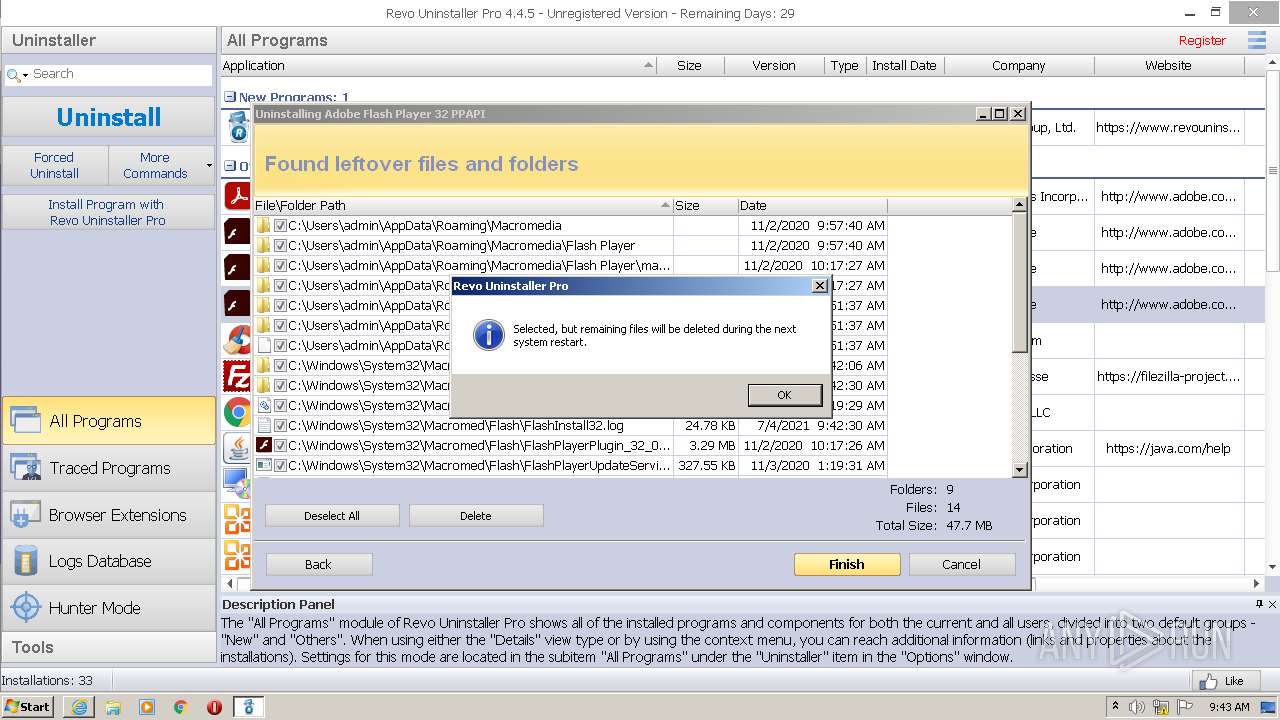Click the red Opera taskbar icon
1280x720 pixels.
click(x=214, y=707)
